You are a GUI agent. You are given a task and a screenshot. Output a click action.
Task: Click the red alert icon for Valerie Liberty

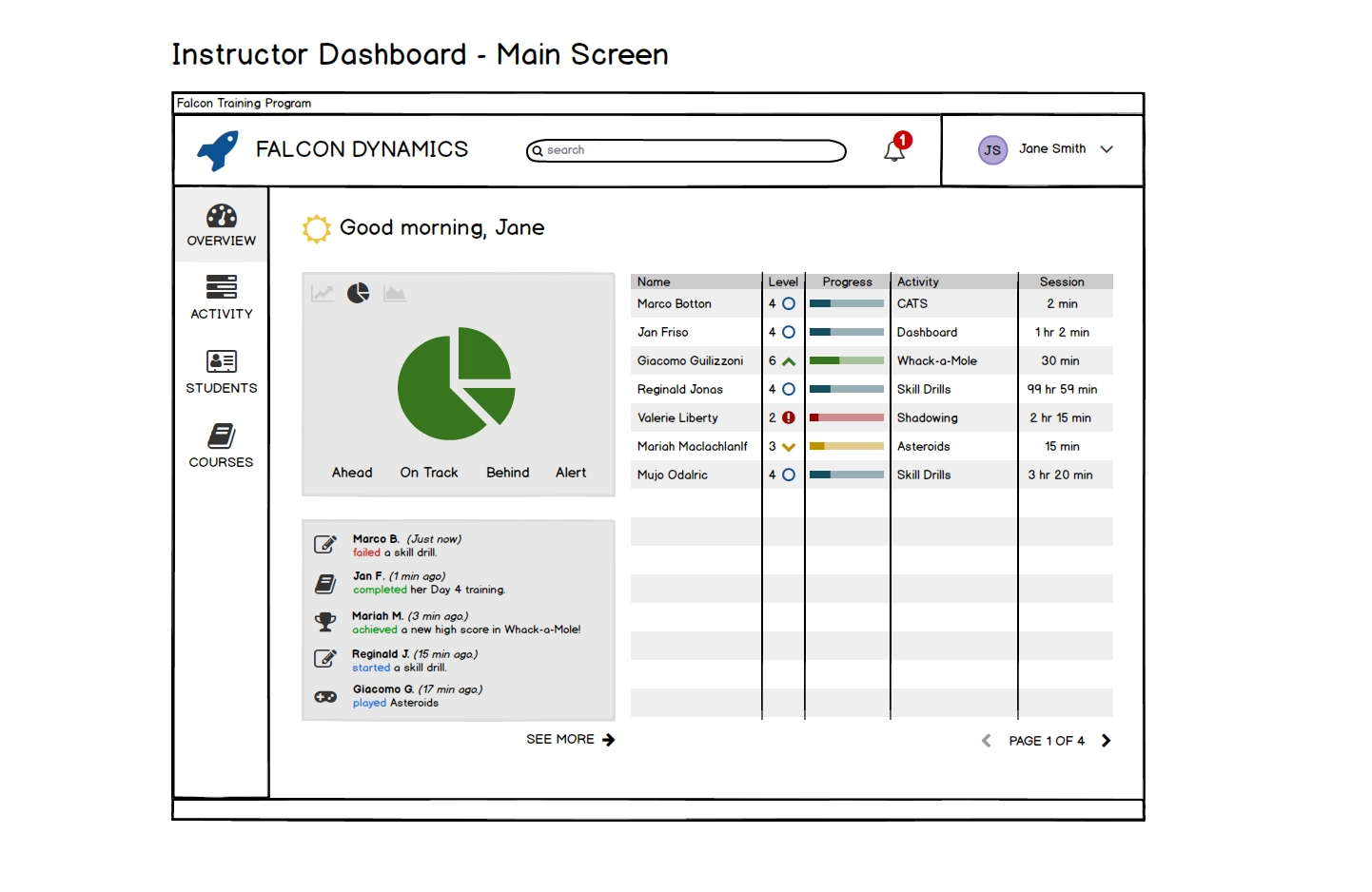(x=789, y=417)
